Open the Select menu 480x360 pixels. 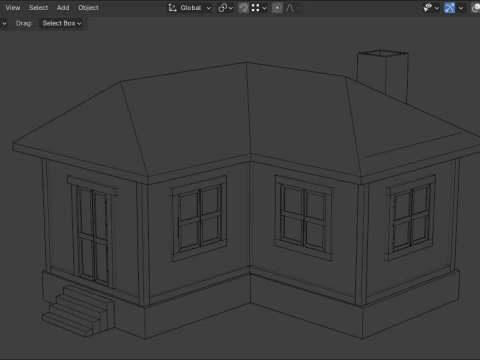point(38,8)
